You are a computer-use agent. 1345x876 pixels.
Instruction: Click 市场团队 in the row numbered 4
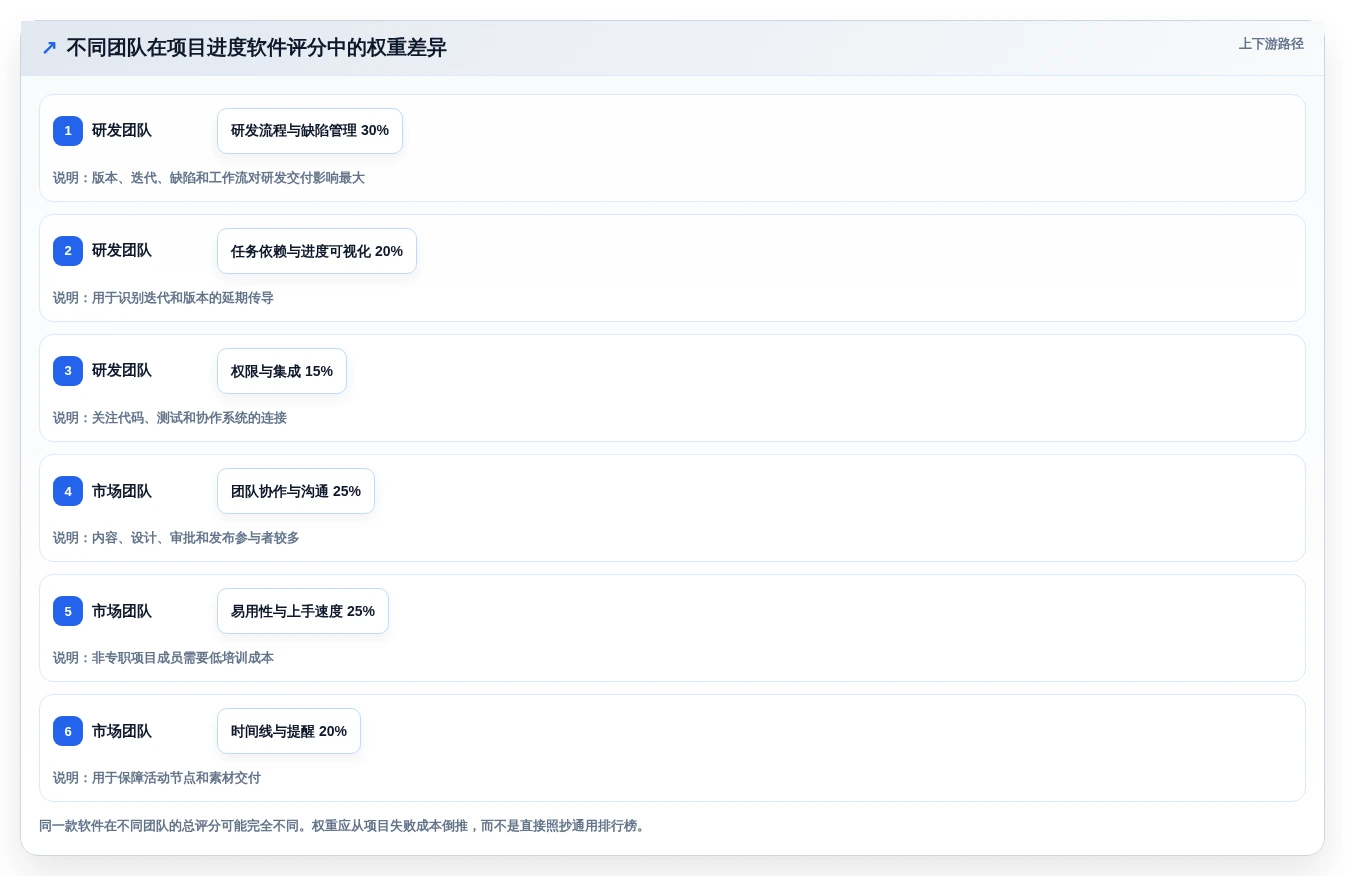coord(122,491)
